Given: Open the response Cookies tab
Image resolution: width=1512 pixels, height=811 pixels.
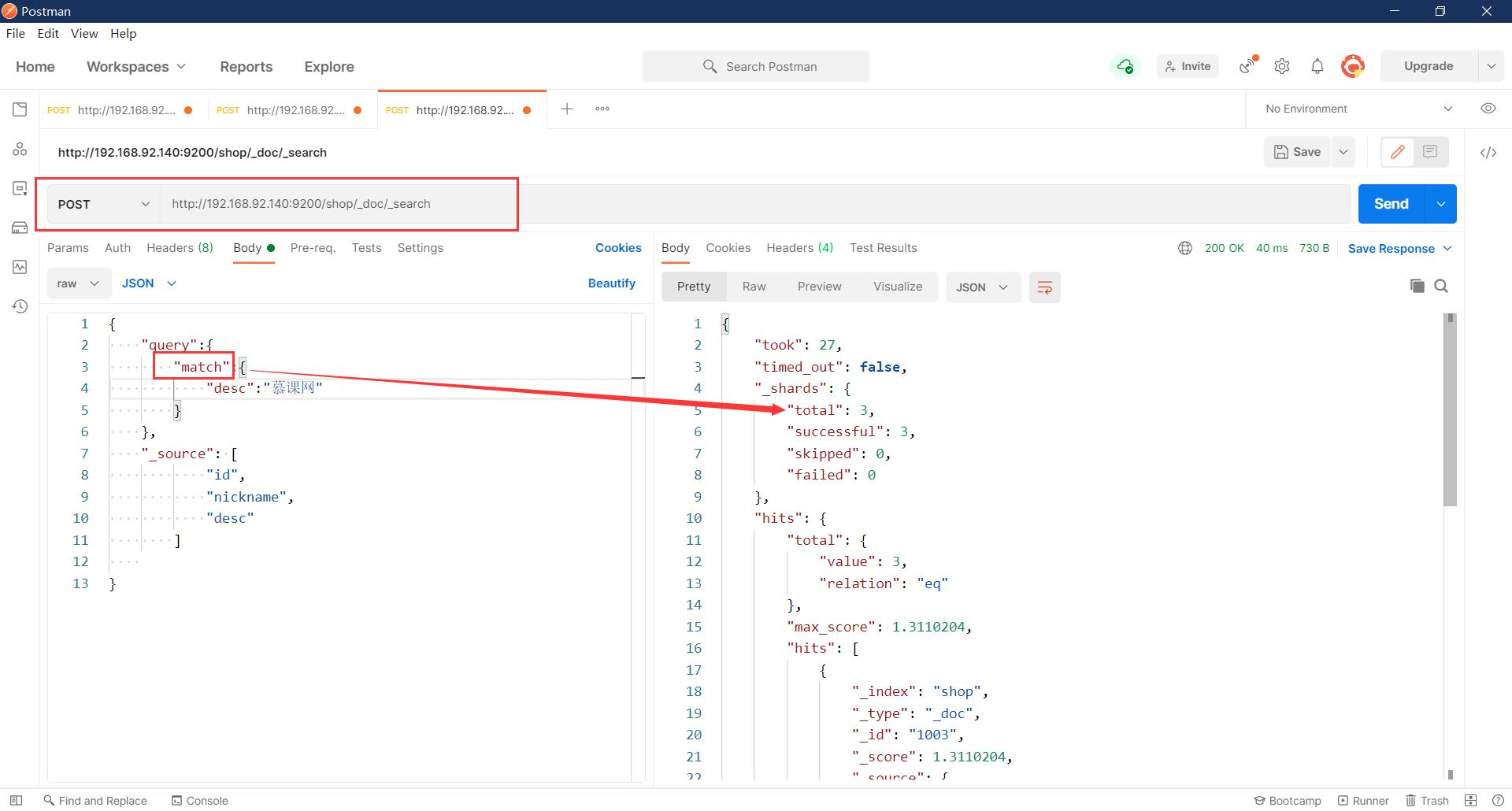Looking at the screenshot, I should [728, 248].
